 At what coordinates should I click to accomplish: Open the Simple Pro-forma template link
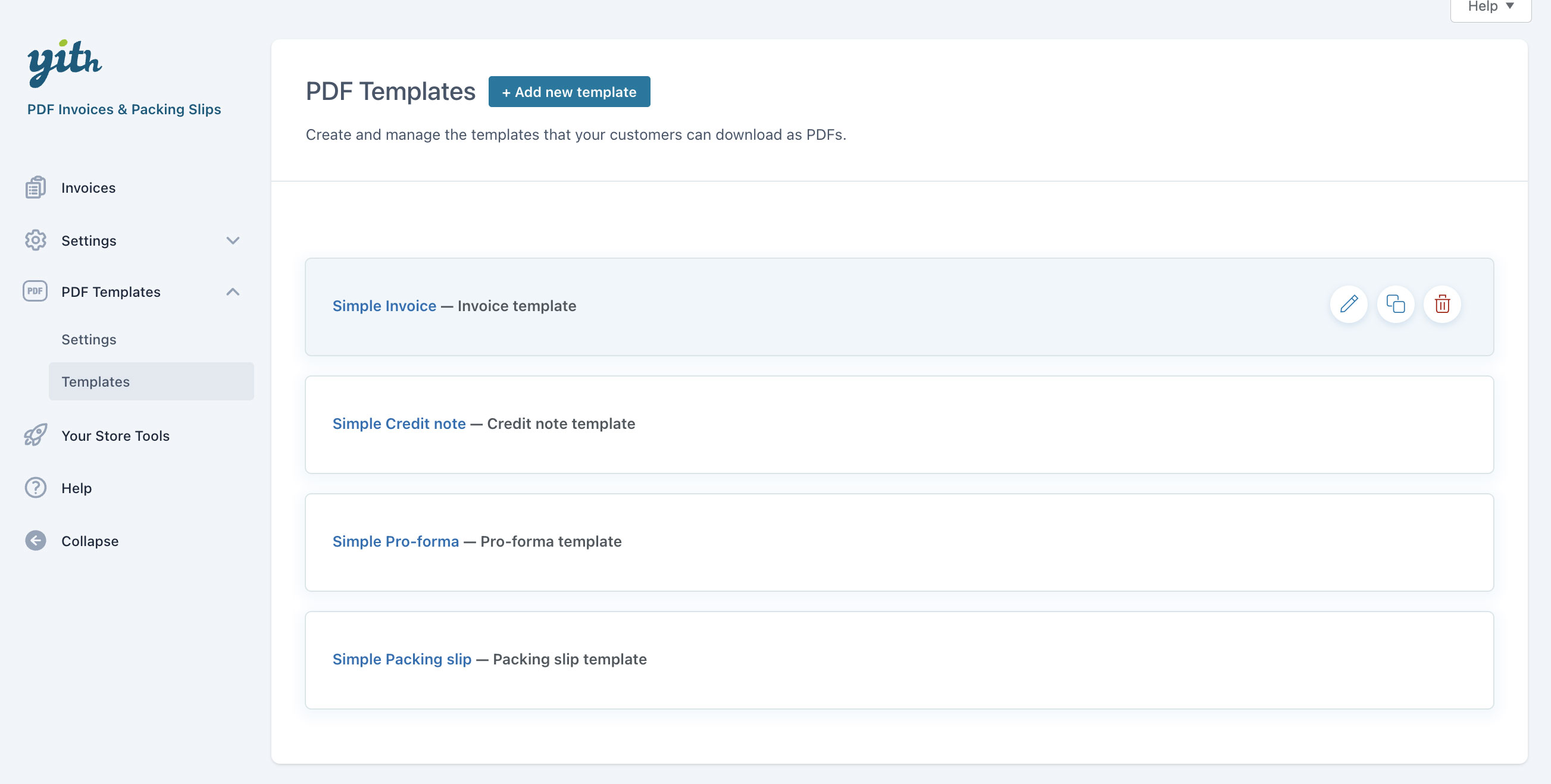click(x=396, y=541)
